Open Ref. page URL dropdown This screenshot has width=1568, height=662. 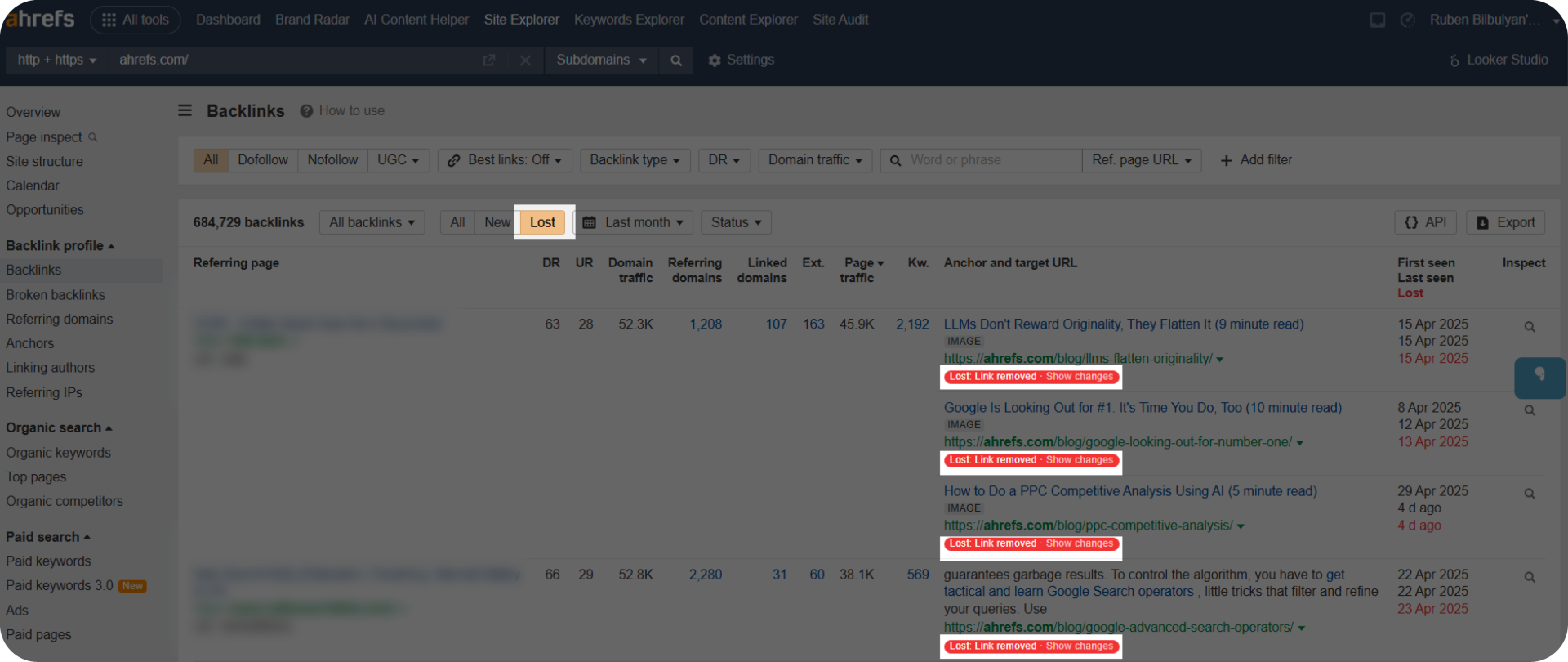(1142, 160)
